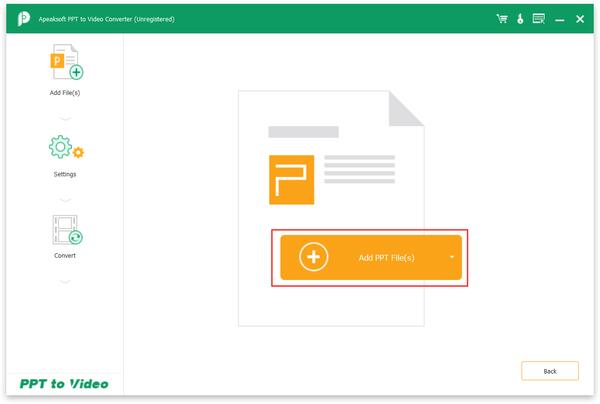600x404 pixels.
Task: Click the chevron below the Convert step
Action: tap(65, 282)
